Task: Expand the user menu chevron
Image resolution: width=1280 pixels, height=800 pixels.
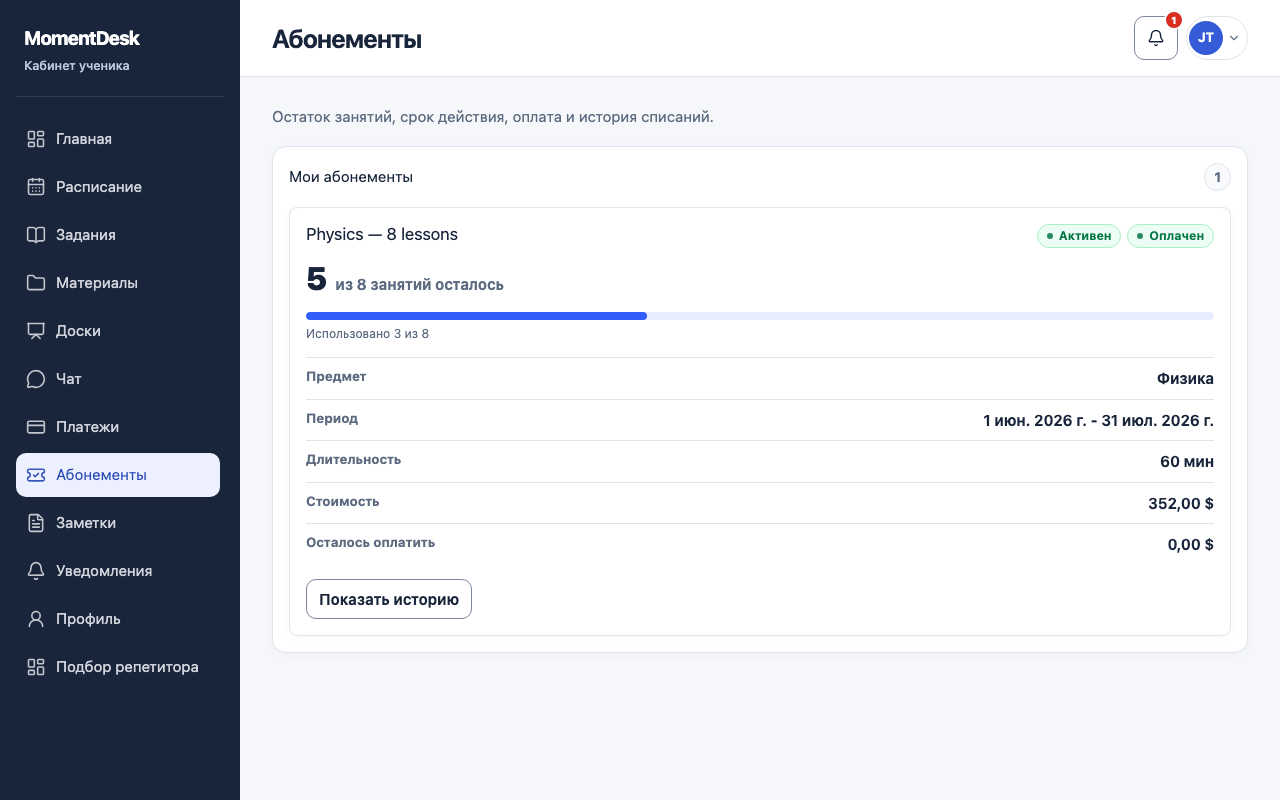Action: 1234,38
